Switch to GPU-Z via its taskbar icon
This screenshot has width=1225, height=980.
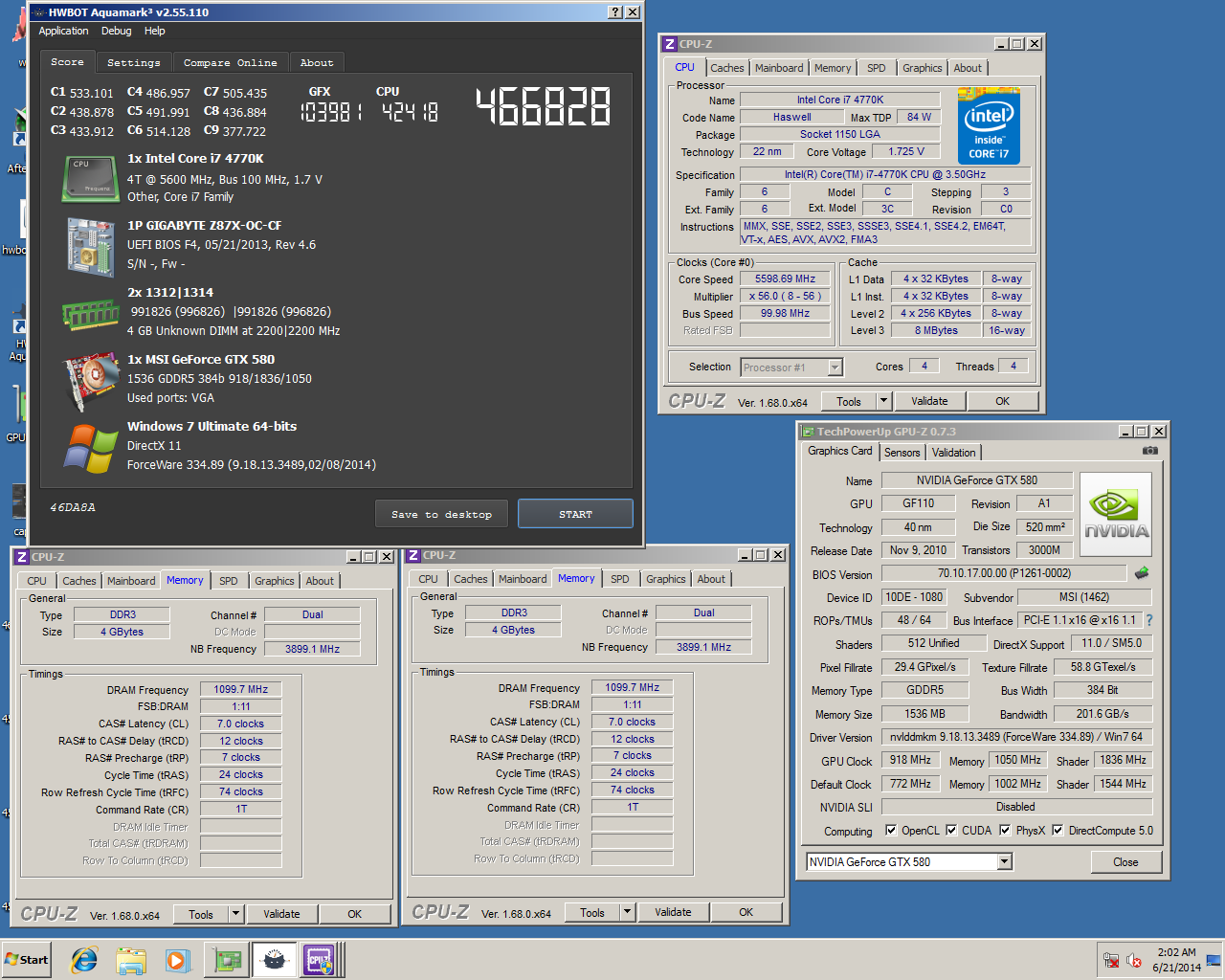click(x=227, y=960)
